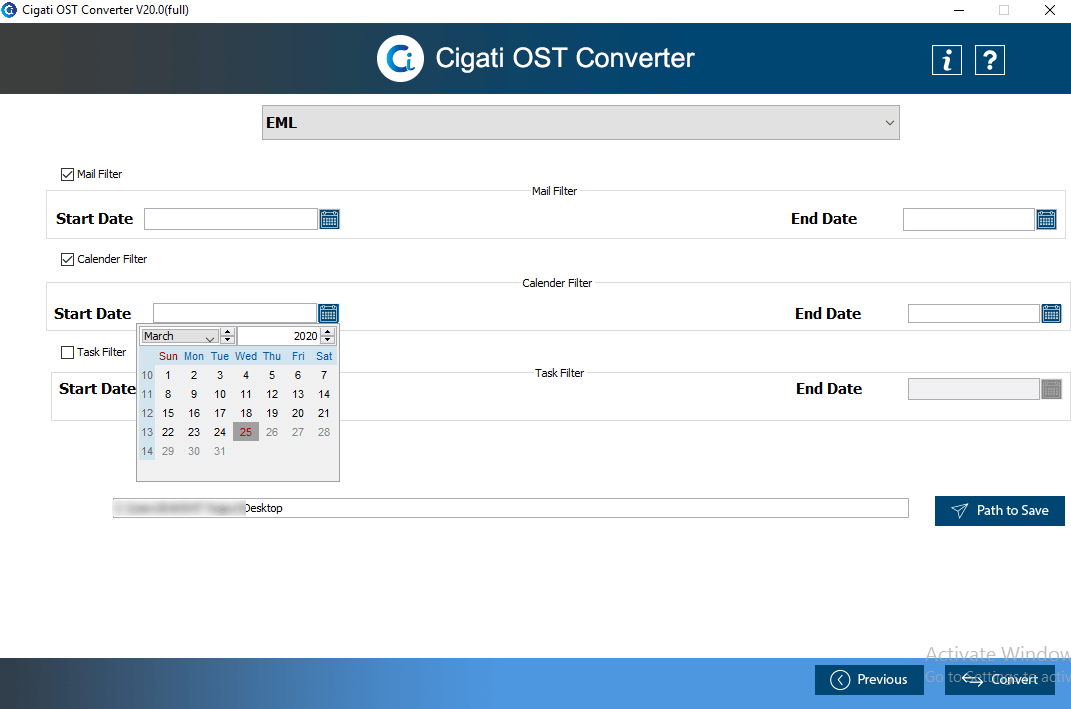Click Calender Filter Start Date field

point(234,314)
